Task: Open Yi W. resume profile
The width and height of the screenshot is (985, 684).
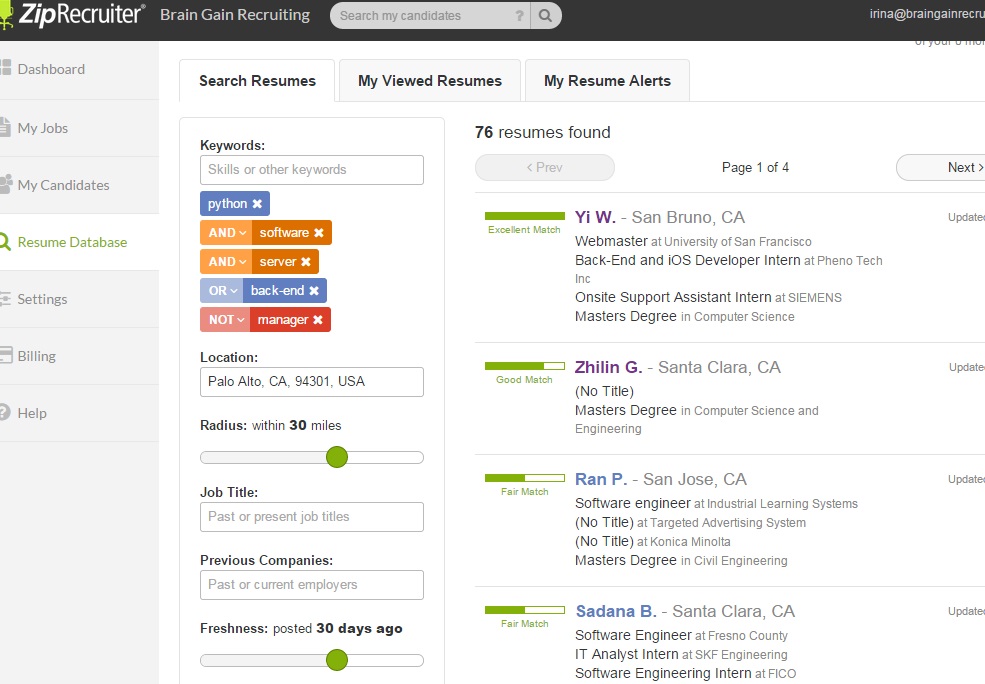Action: [x=595, y=217]
